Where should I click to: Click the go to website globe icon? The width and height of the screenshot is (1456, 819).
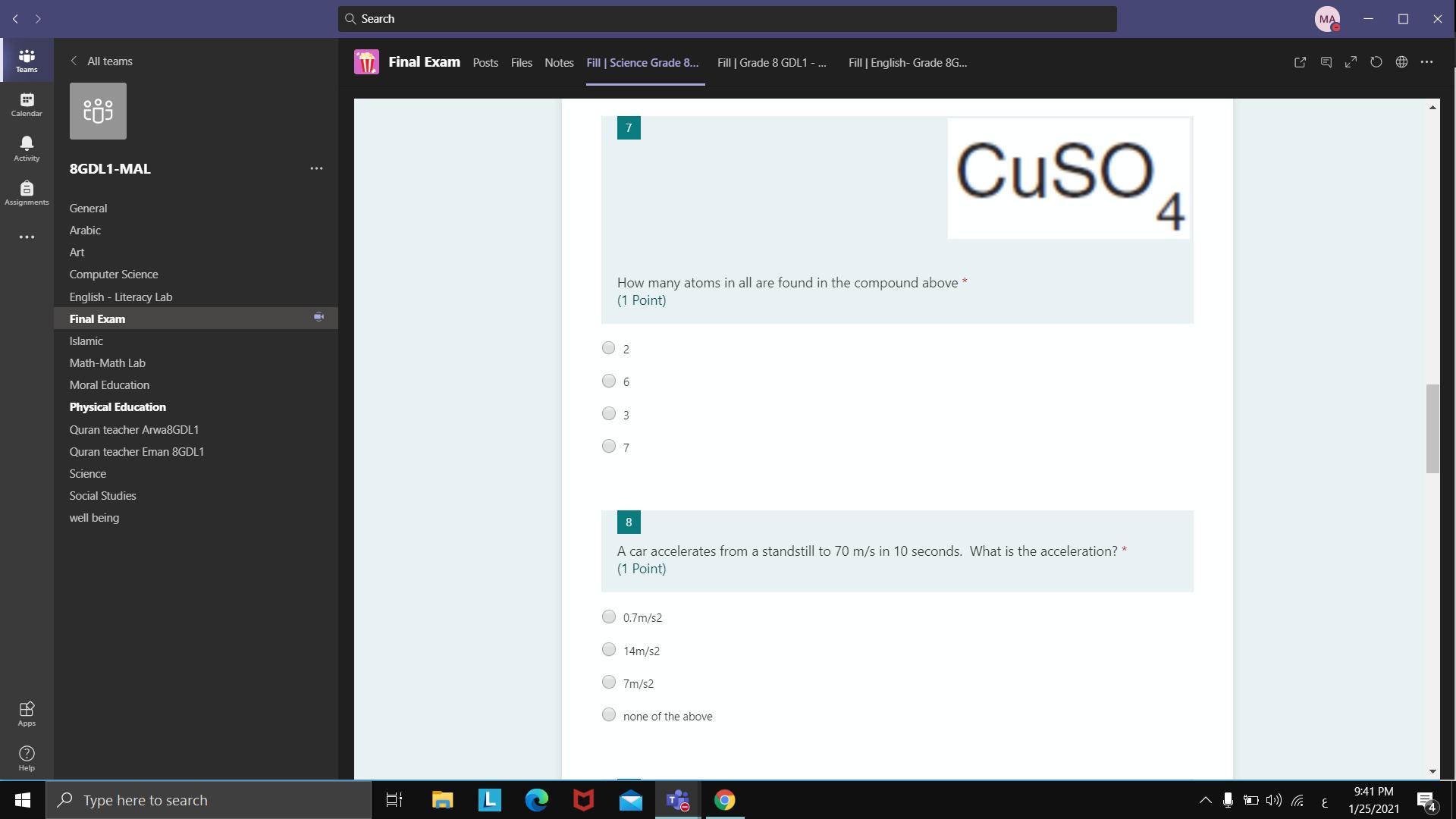point(1401,62)
